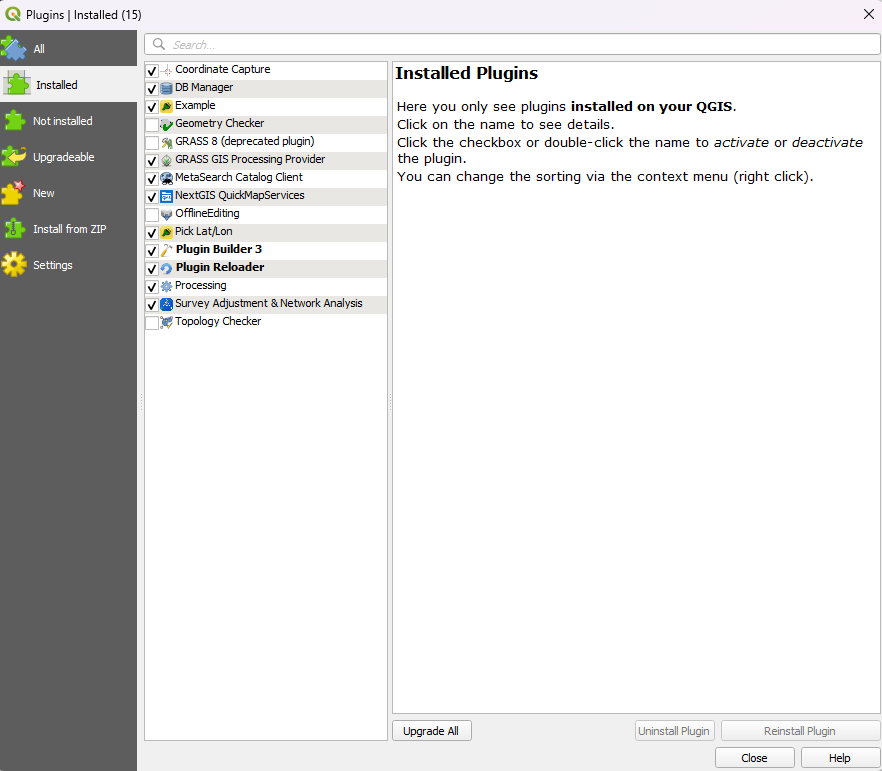The width and height of the screenshot is (882, 771).
Task: Click the Pick Lat/Lon plugin icon
Action: 166,232
